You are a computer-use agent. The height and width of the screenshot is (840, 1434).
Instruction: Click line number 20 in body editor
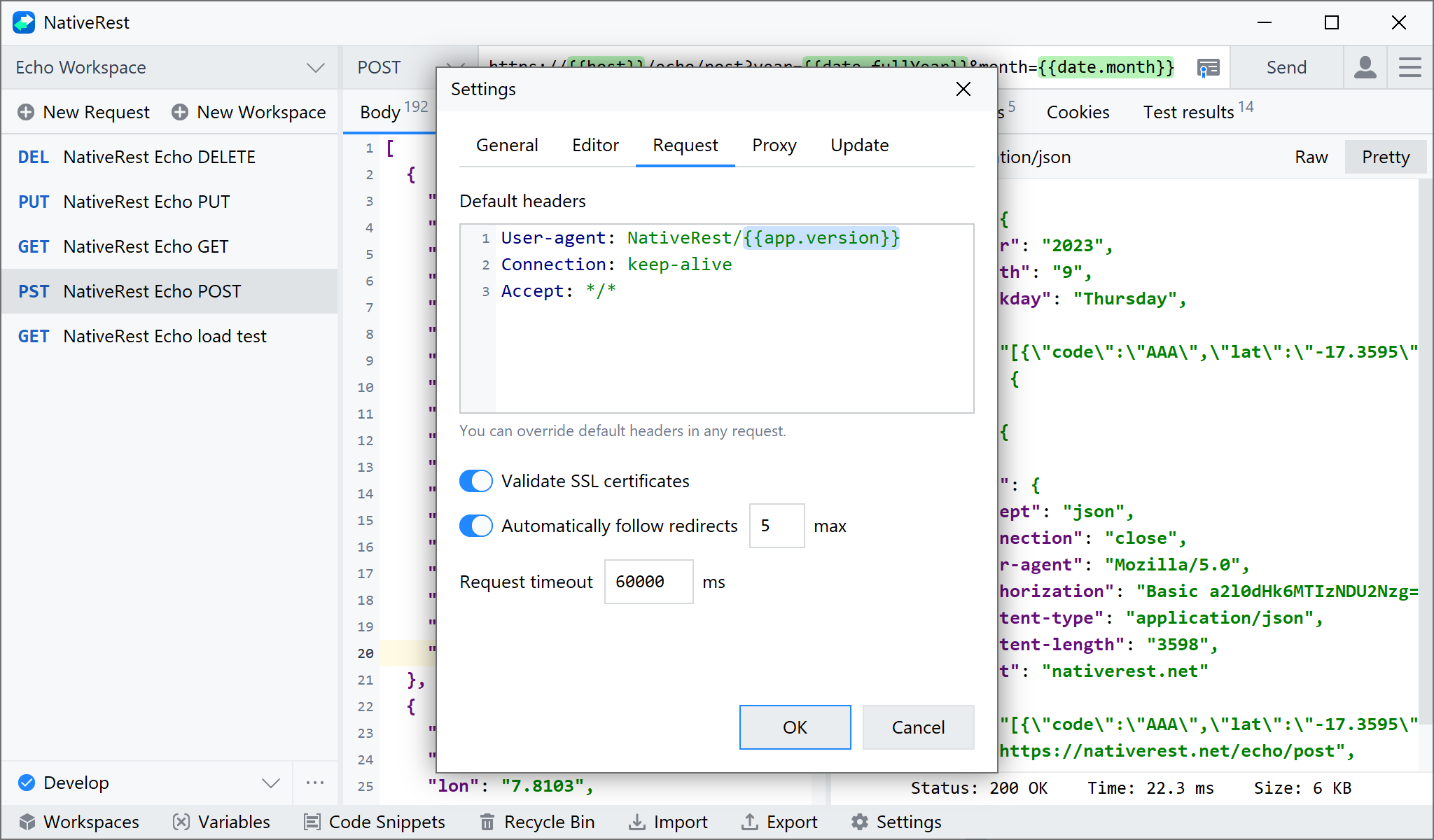coord(366,653)
